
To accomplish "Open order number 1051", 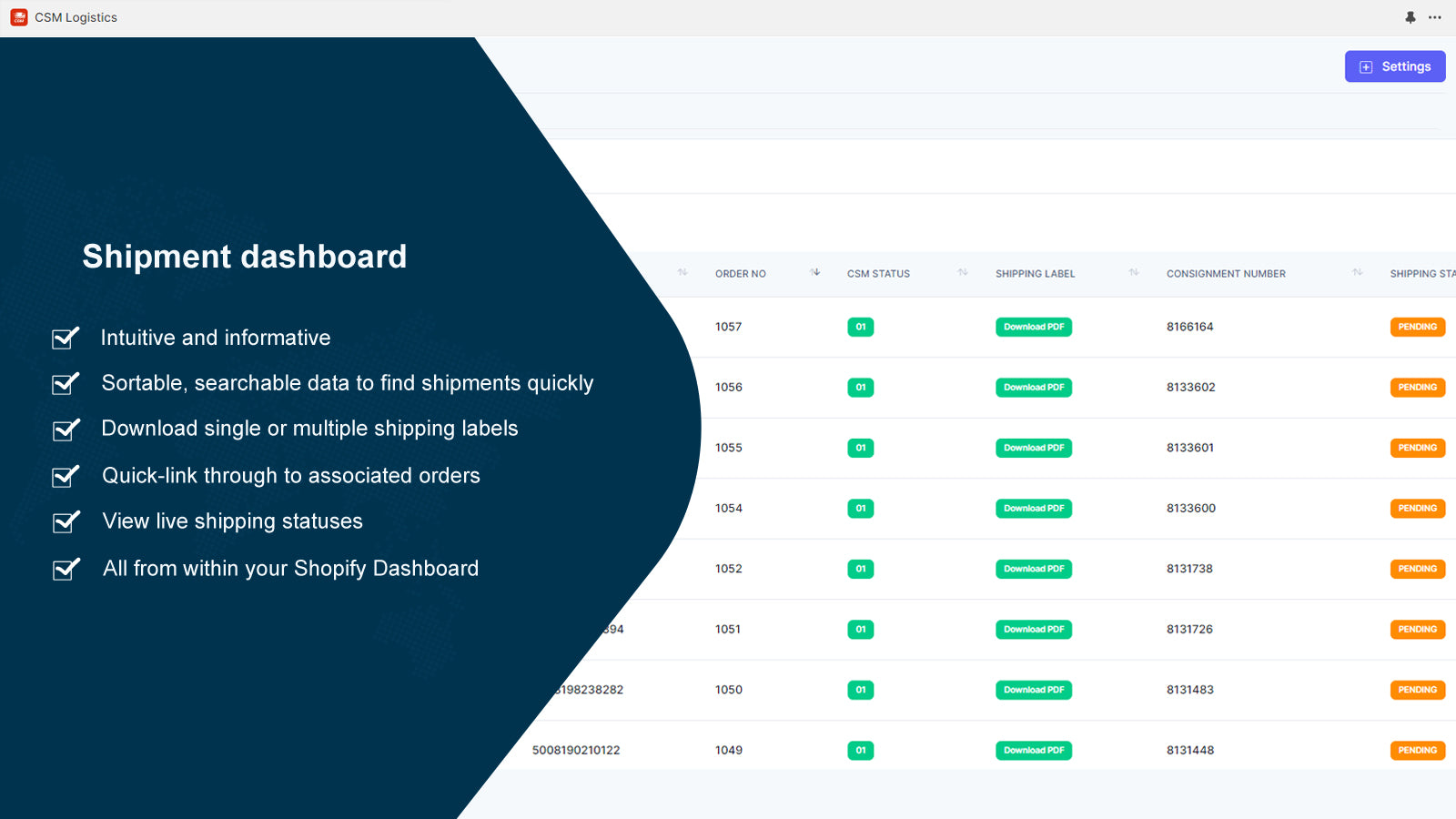I will tap(728, 630).
